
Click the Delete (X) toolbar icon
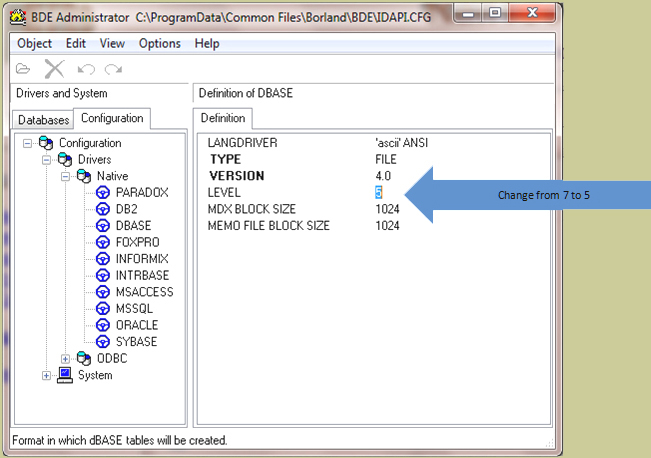[x=54, y=69]
